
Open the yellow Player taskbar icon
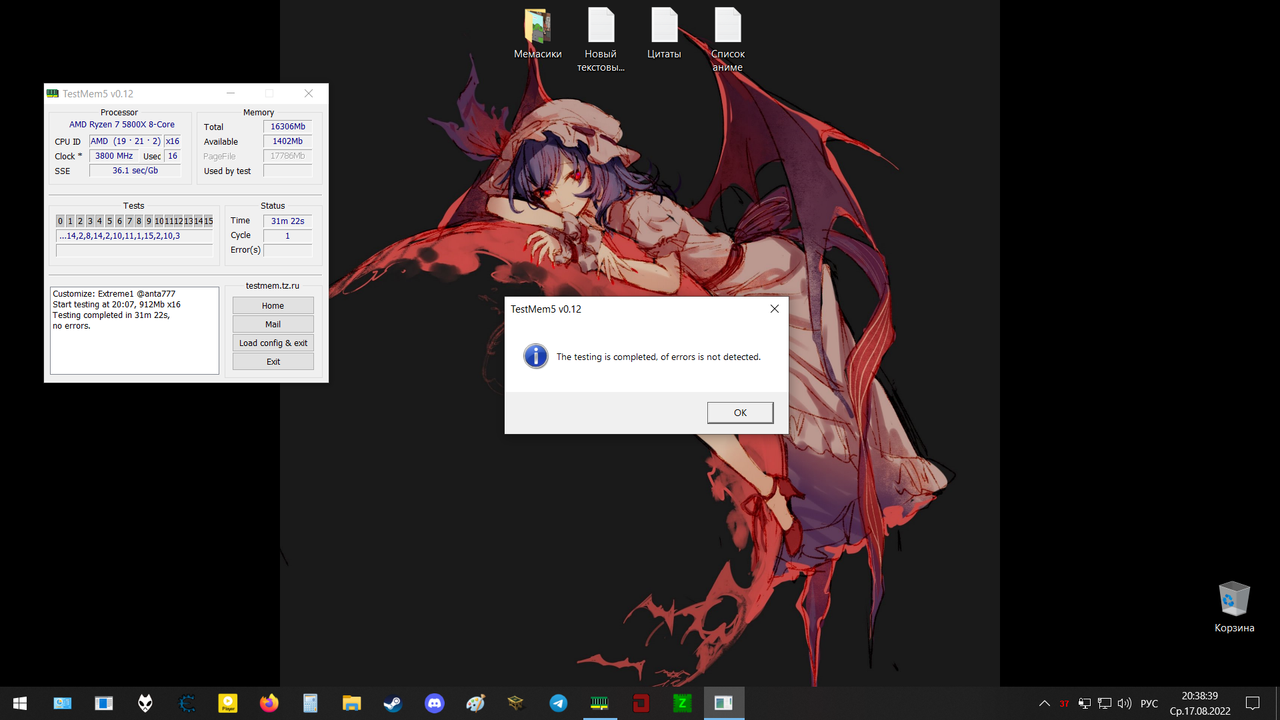(x=228, y=703)
